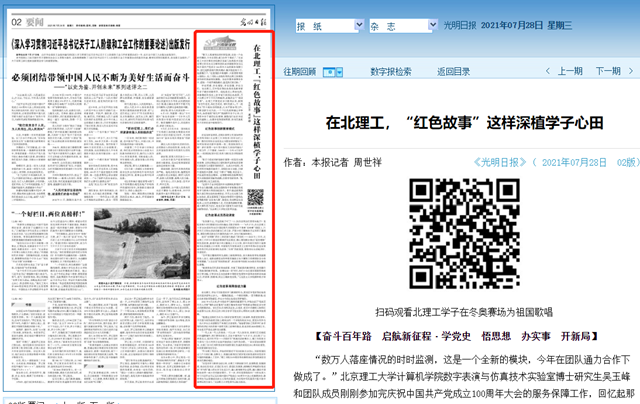This screenshot has width=640, height=404.
Task: Click the left chevron before 上一期
Action: click(x=549, y=71)
